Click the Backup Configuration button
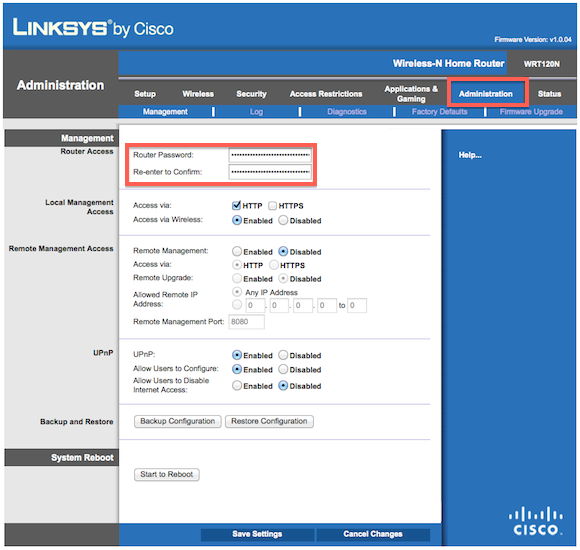Screen dimensions: 580x550 [x=178, y=421]
